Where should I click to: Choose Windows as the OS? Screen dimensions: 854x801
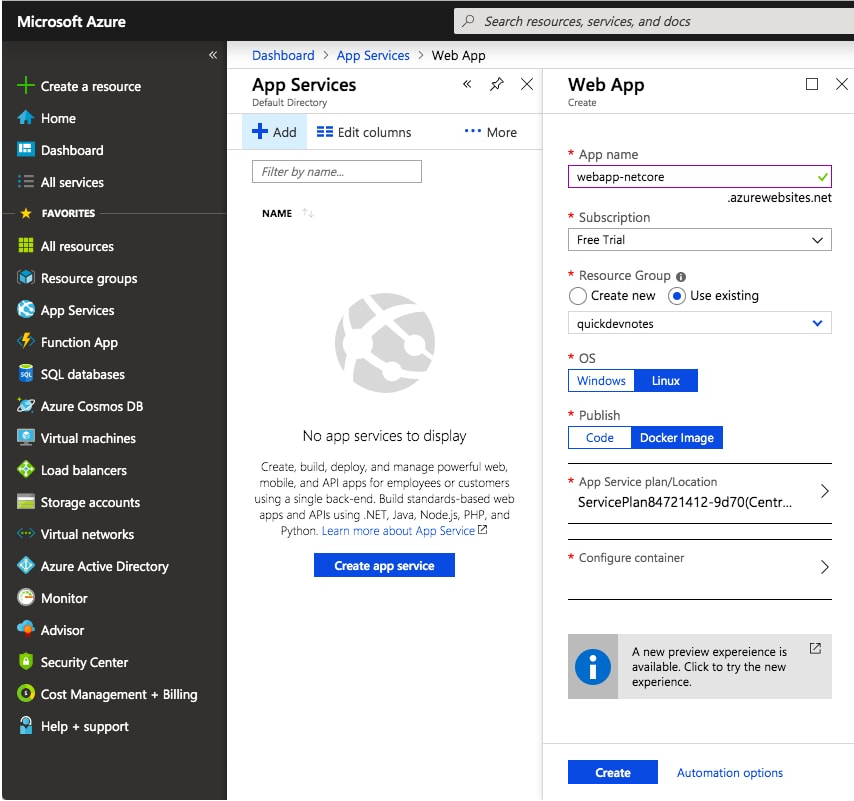point(601,380)
